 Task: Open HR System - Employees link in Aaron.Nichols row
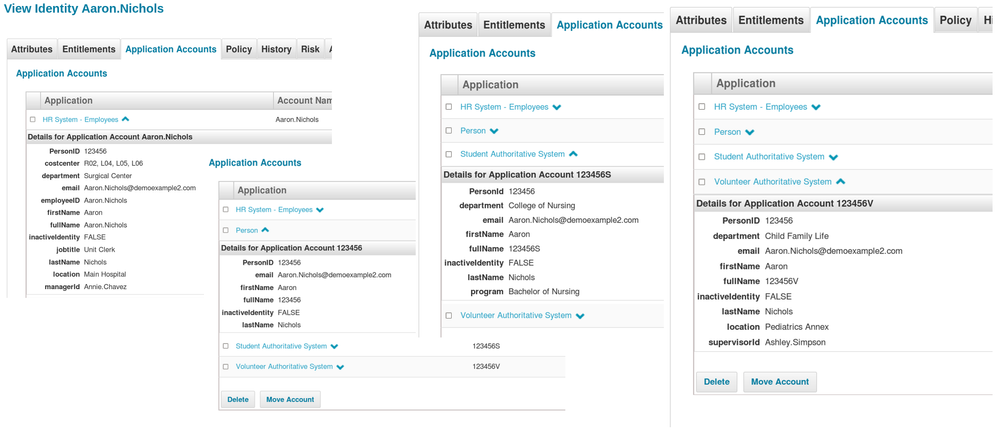80,120
